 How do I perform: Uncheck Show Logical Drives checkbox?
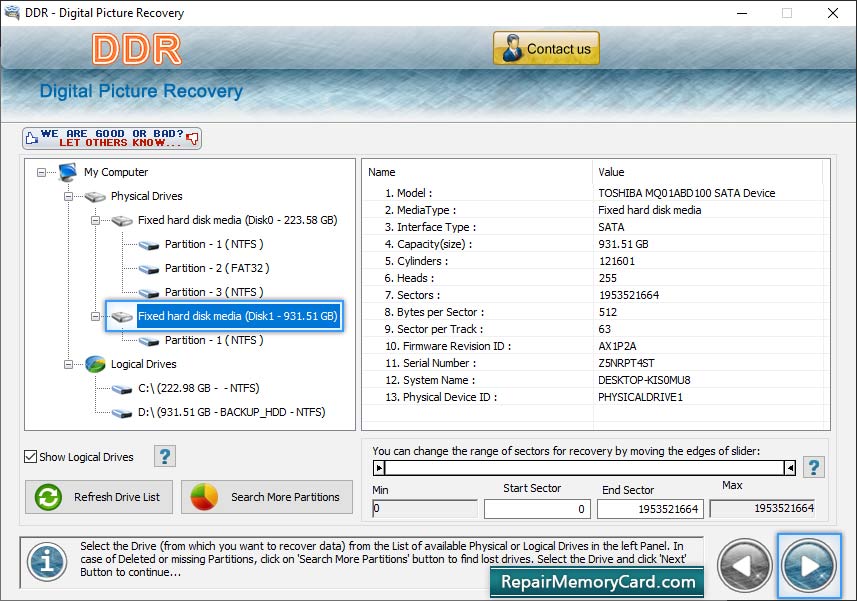(31, 457)
